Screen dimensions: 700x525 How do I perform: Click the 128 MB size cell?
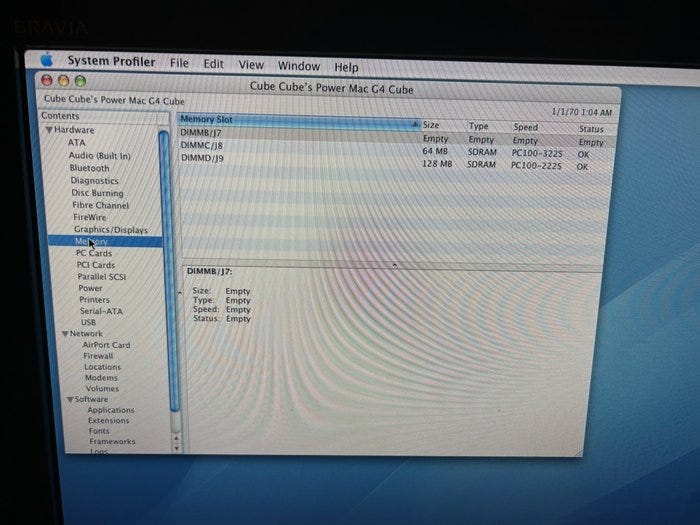point(437,164)
